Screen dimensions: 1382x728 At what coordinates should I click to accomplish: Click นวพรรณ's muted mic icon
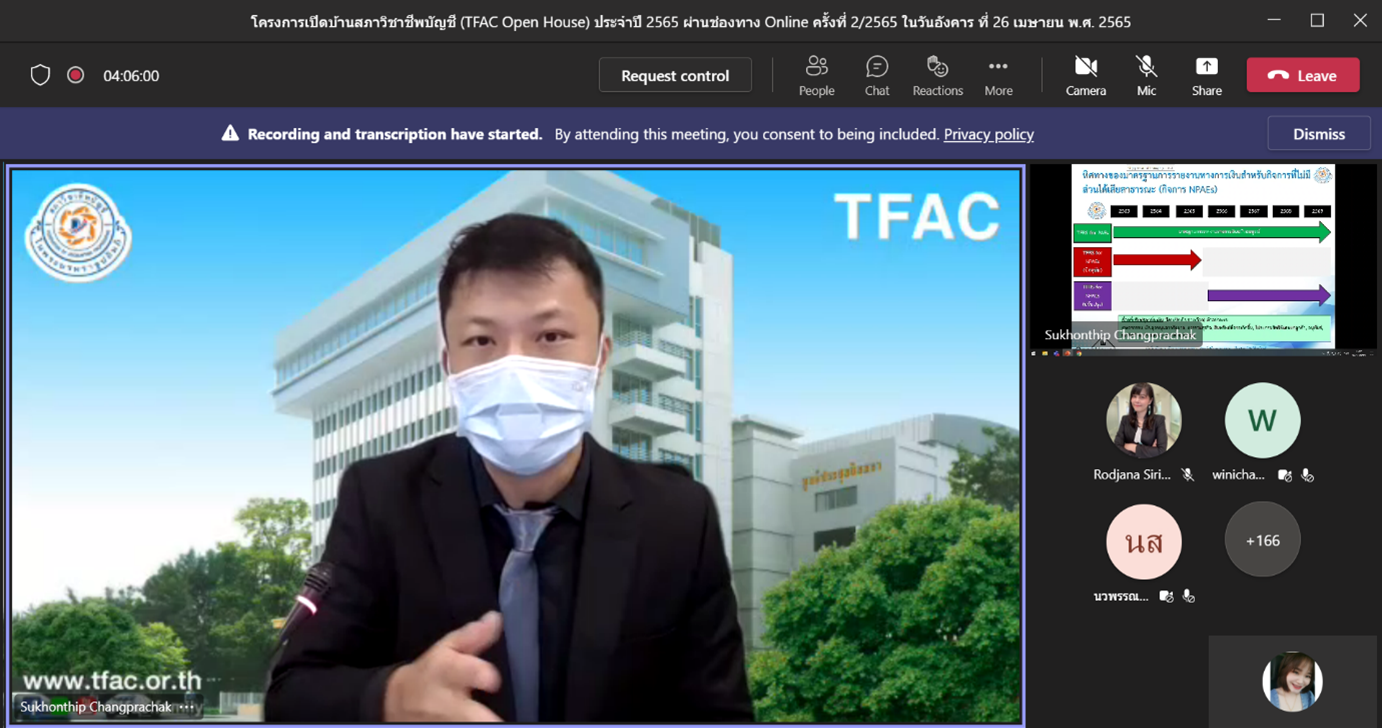(x=1188, y=596)
